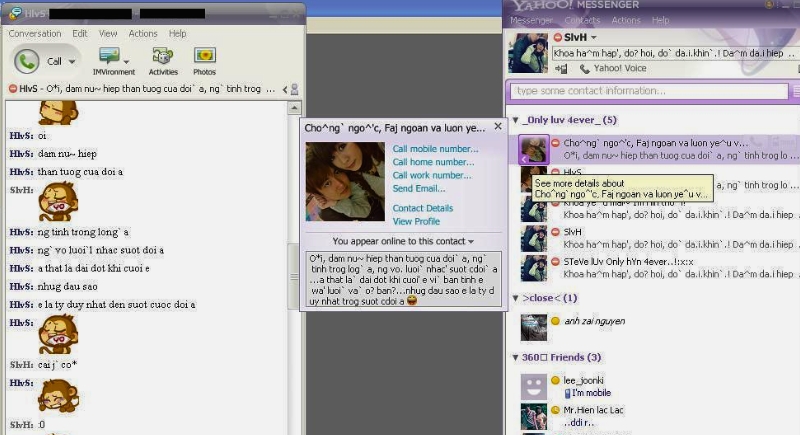Open 'You appear online to this contact' dropdown
800x435 pixels.
[x=403, y=241]
